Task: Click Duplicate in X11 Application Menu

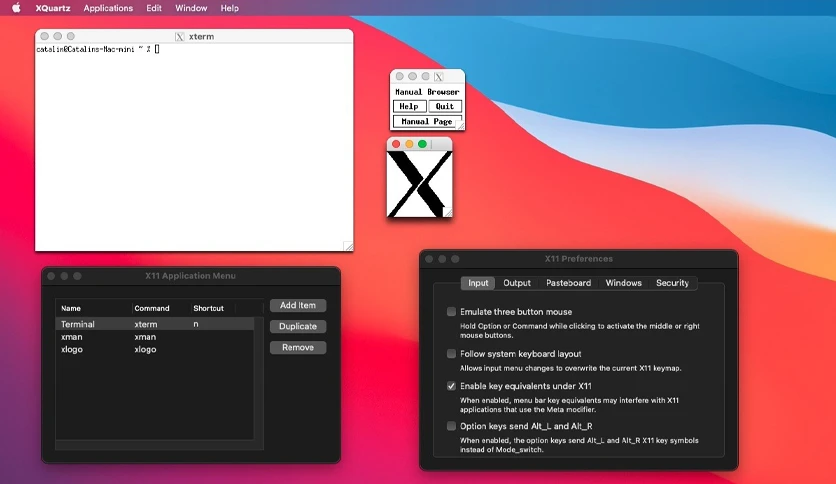Action: coord(298,326)
